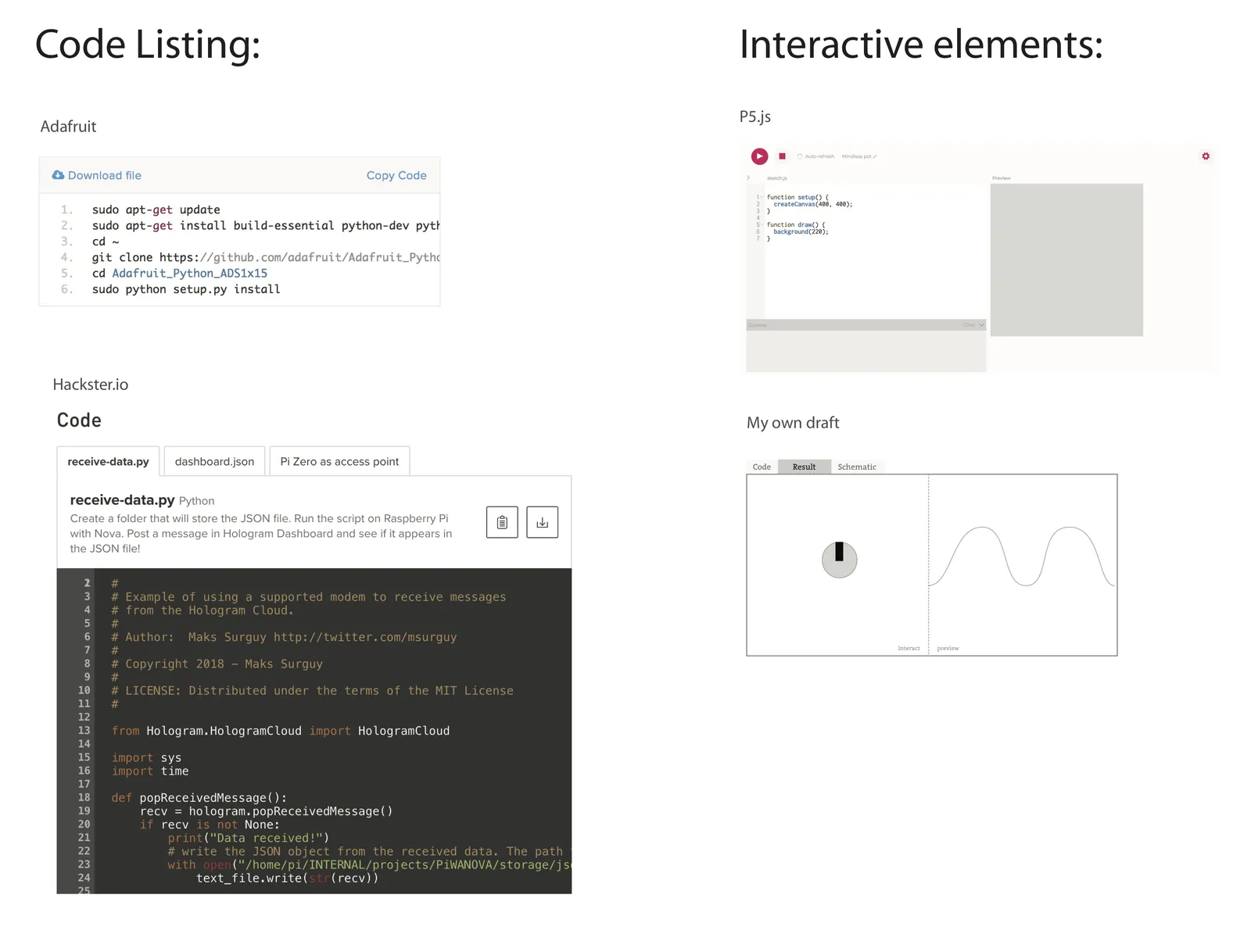Image resolution: width=1251 pixels, height=952 pixels.
Task: Click the 'Hackster.io' heading
Action: (x=91, y=385)
